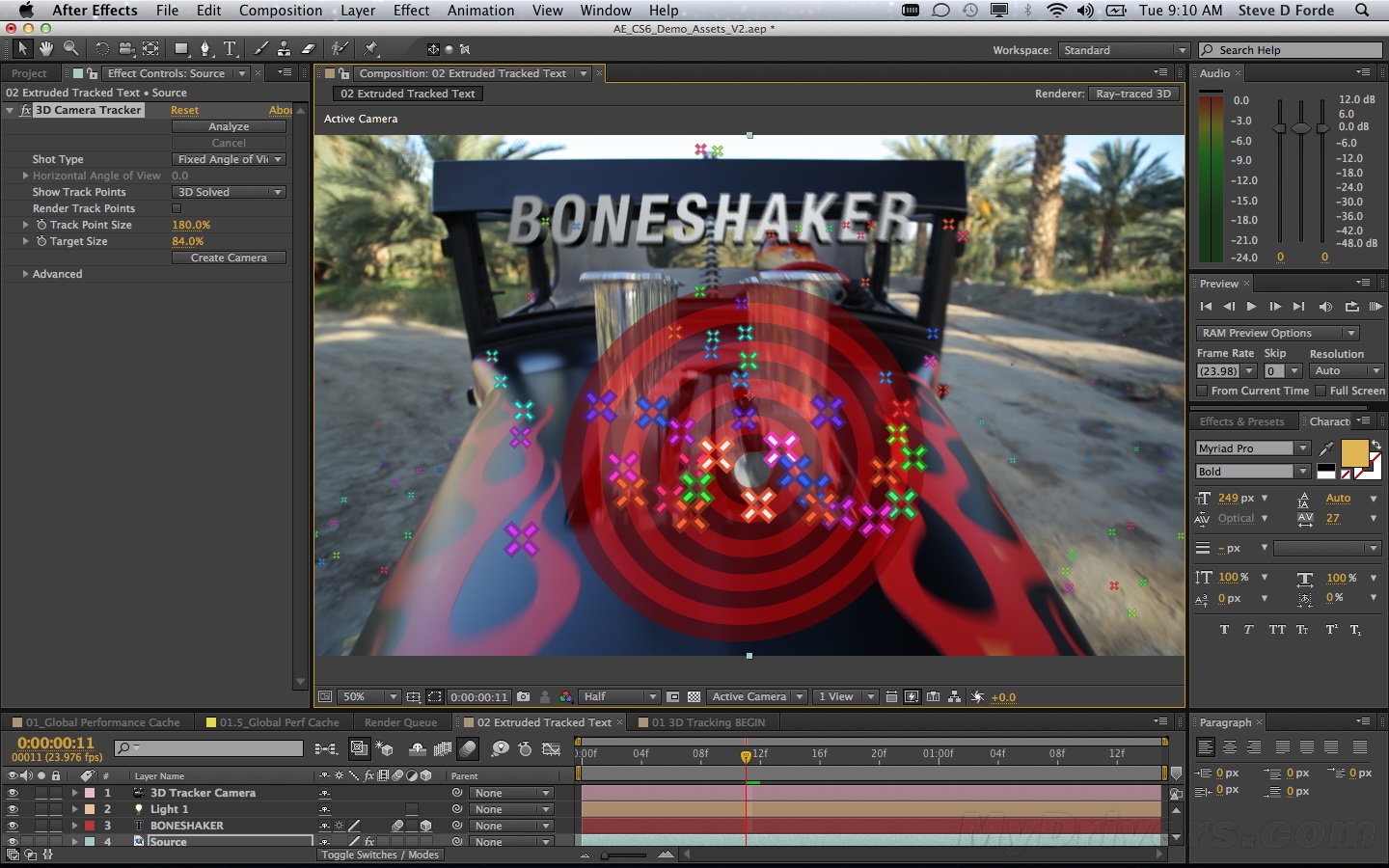Enable the Render Track Points checkbox
The width and height of the screenshot is (1389, 868).
tap(177, 208)
